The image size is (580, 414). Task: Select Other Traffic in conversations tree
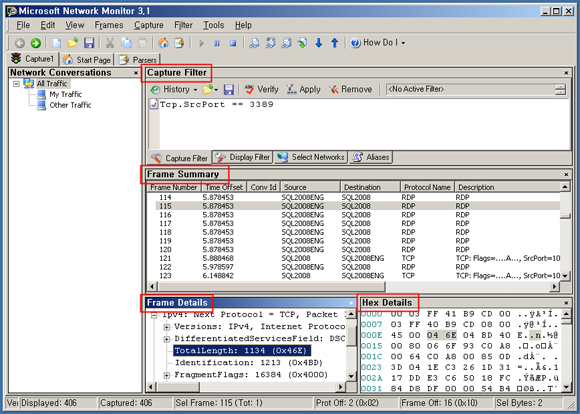point(70,105)
